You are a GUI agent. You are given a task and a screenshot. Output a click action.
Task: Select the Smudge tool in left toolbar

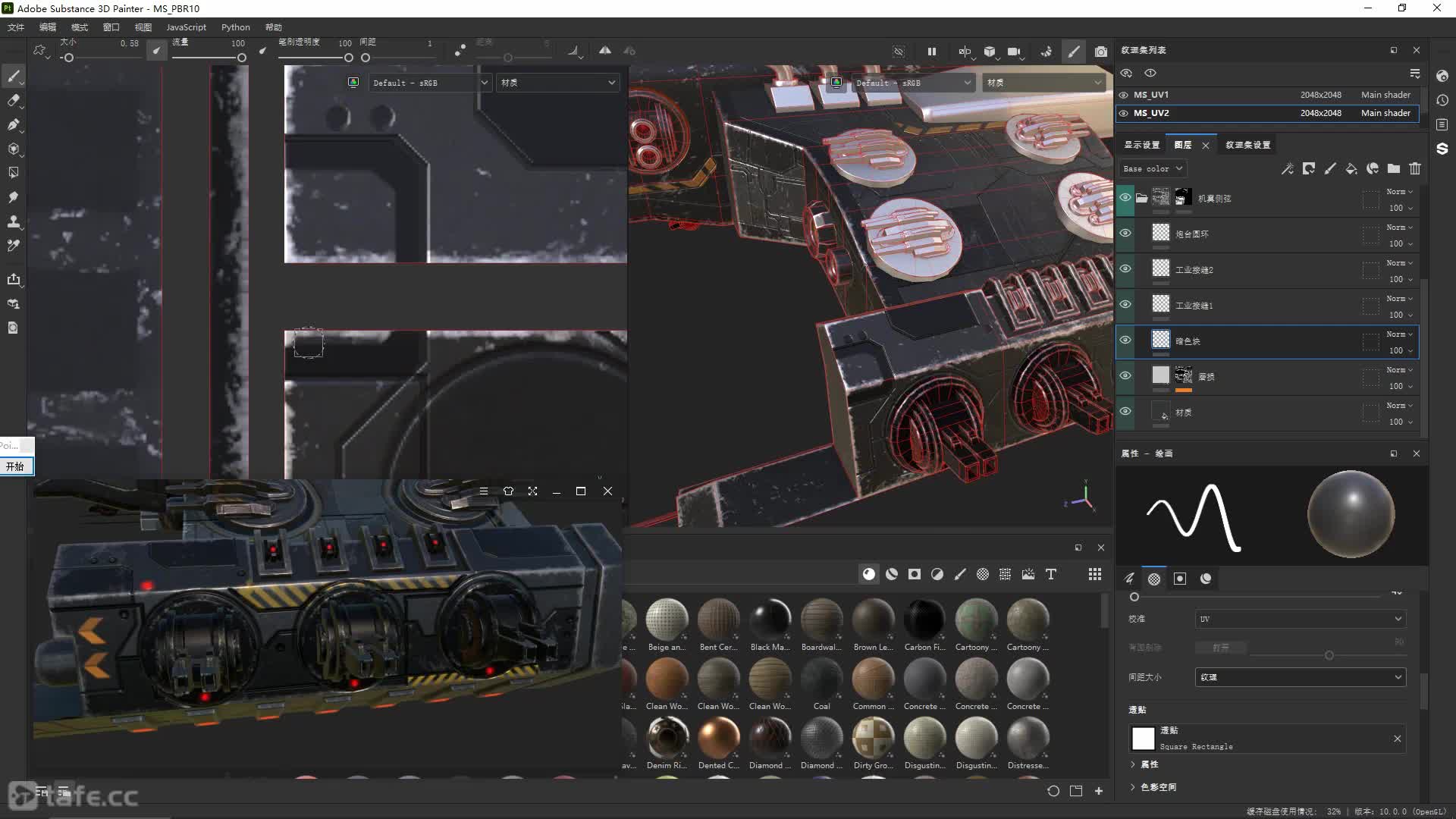click(13, 197)
